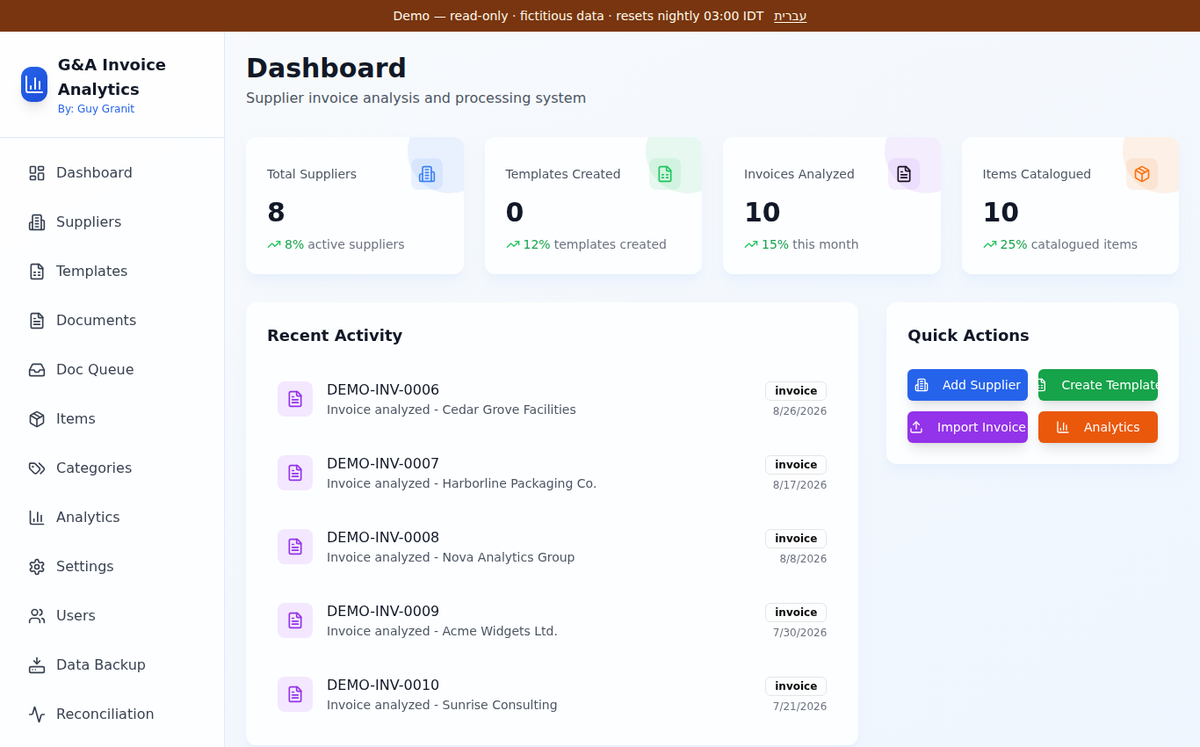Click the DEMO-INV-0007 title text
Image resolution: width=1200 pixels, height=747 pixels.
coord(383,464)
